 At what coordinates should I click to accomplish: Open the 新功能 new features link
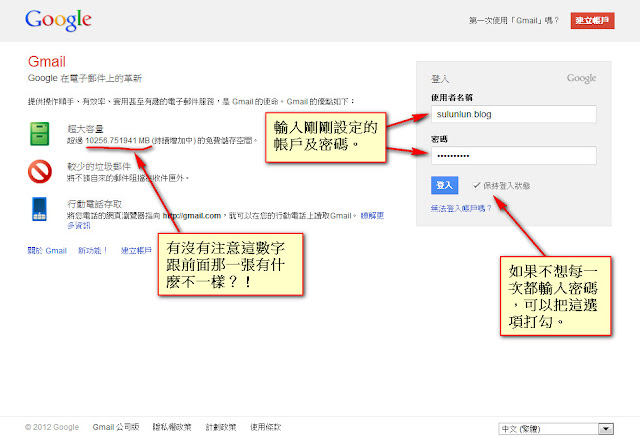[93, 251]
